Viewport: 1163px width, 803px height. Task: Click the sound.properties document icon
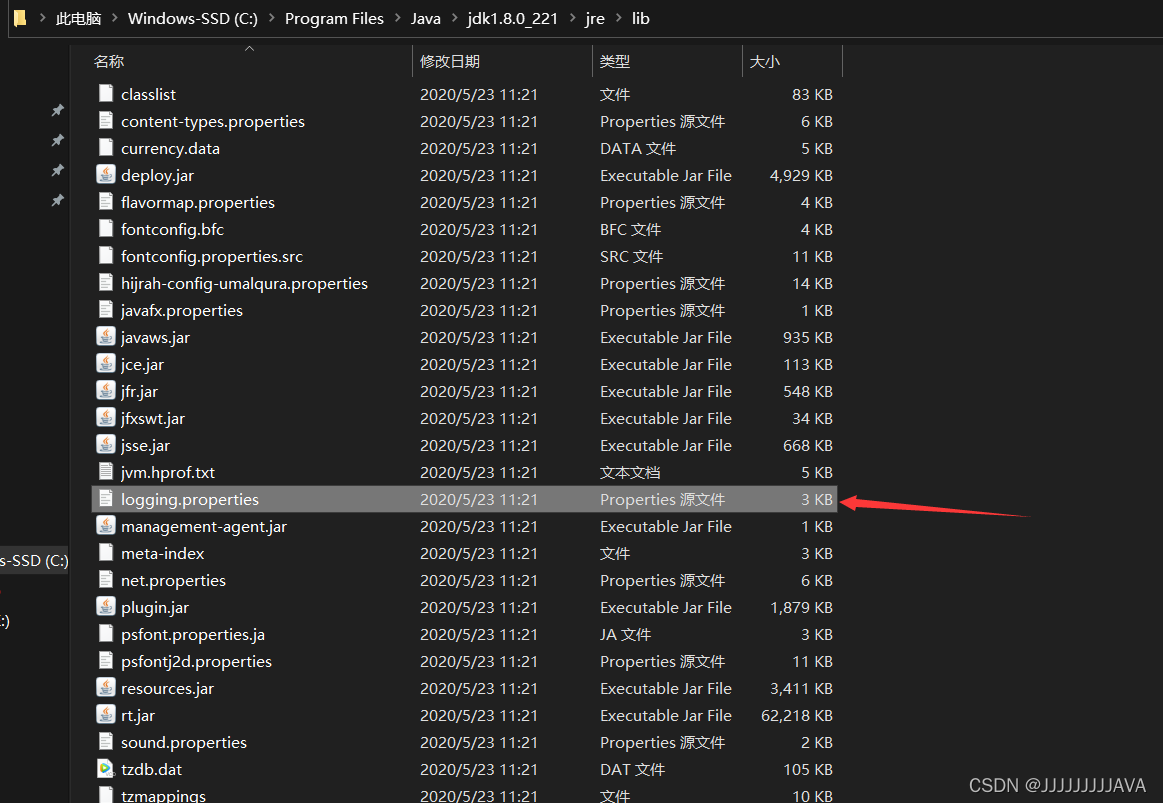coord(106,742)
